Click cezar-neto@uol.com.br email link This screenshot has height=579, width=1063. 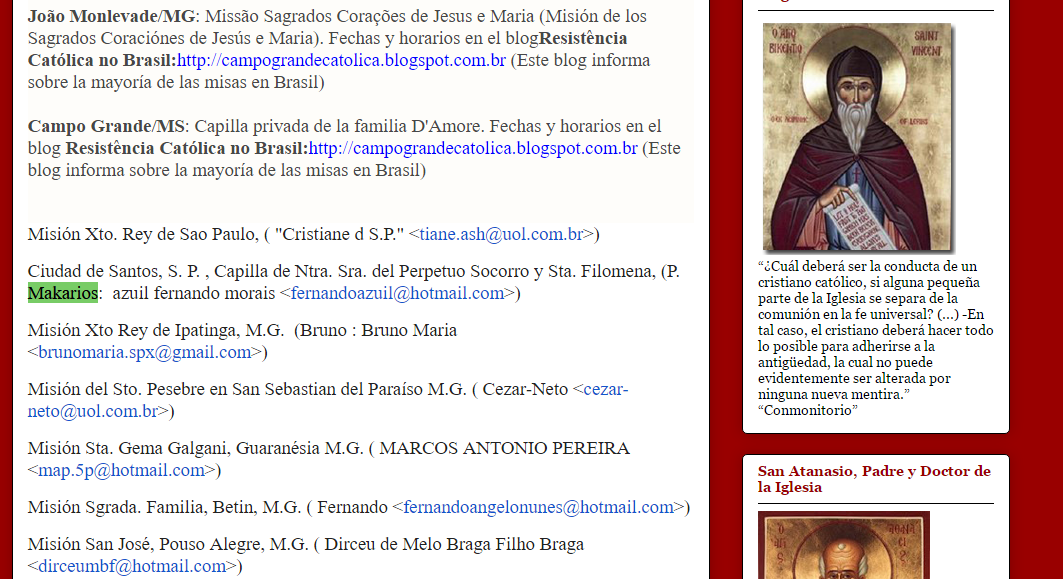point(328,400)
